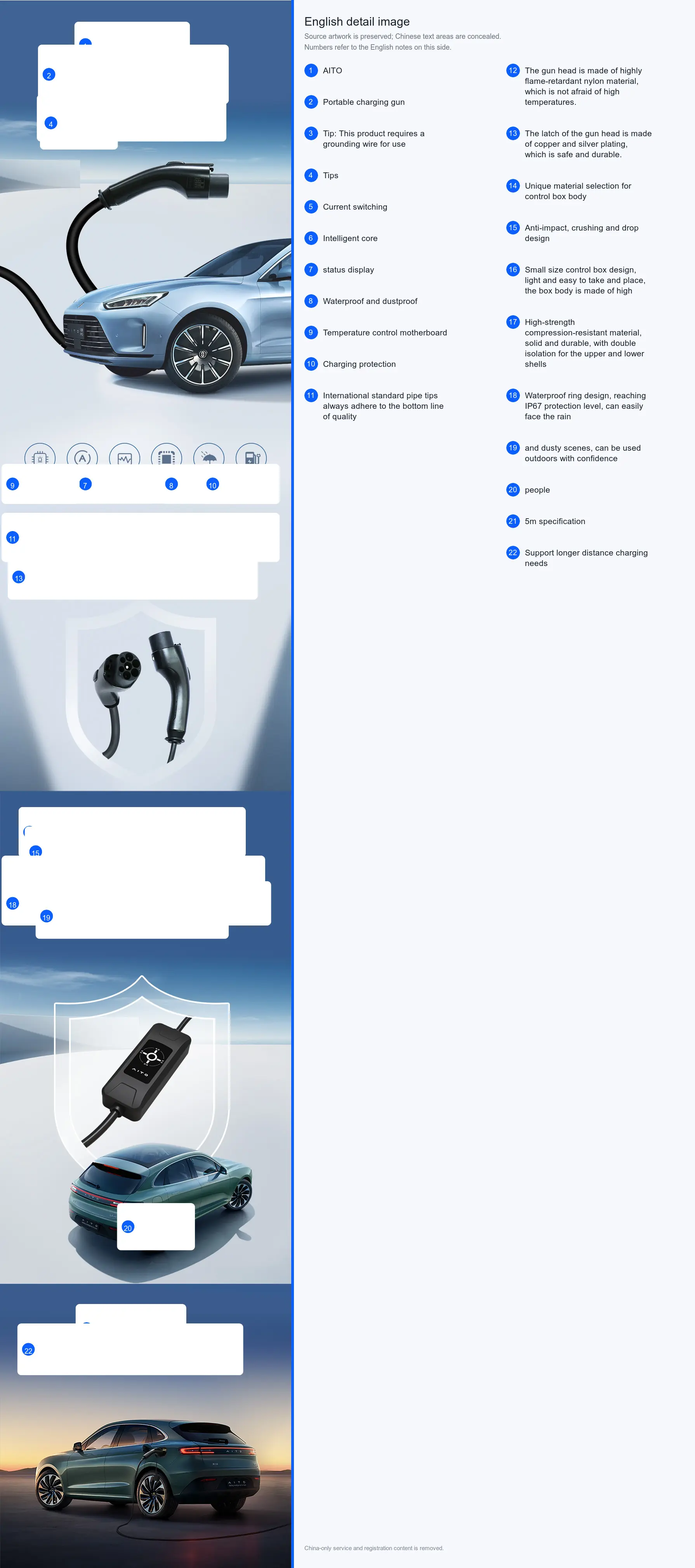Click the 'Waterproof ring design' IP67 note

point(586,406)
